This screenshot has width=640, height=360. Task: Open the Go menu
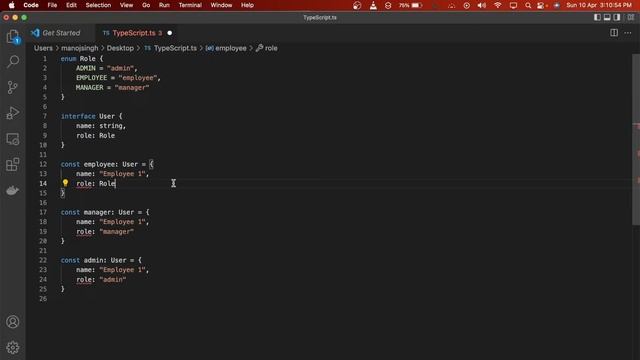coord(146,5)
